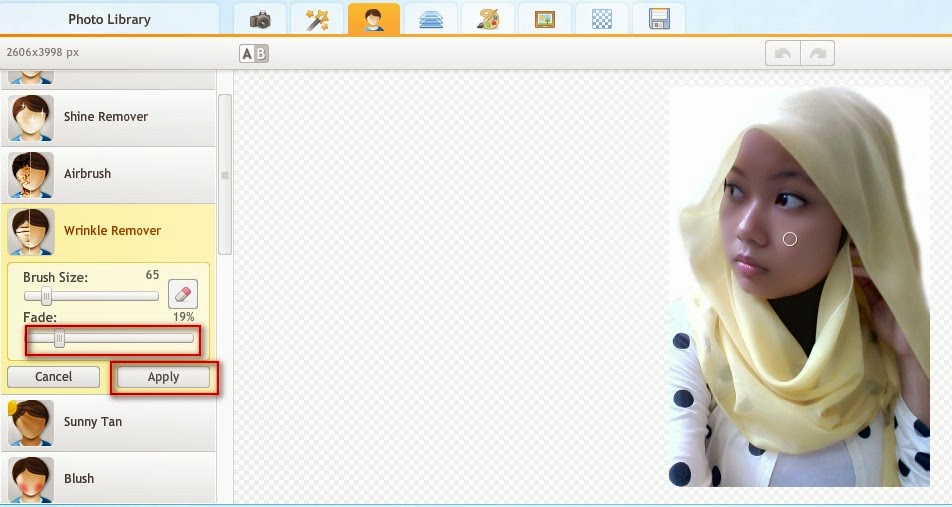This screenshot has width=952, height=507.
Task: Toggle the A/B compare view
Action: coord(254,53)
